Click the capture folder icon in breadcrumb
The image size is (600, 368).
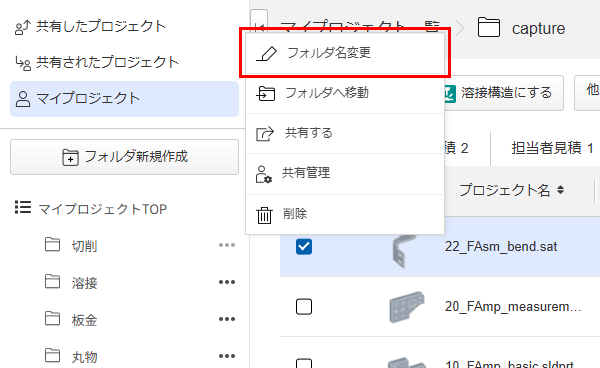point(489,28)
